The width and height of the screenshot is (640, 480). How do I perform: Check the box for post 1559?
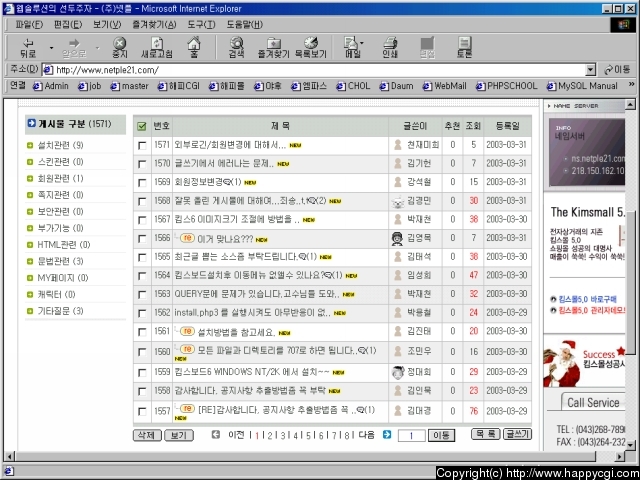(x=142, y=373)
